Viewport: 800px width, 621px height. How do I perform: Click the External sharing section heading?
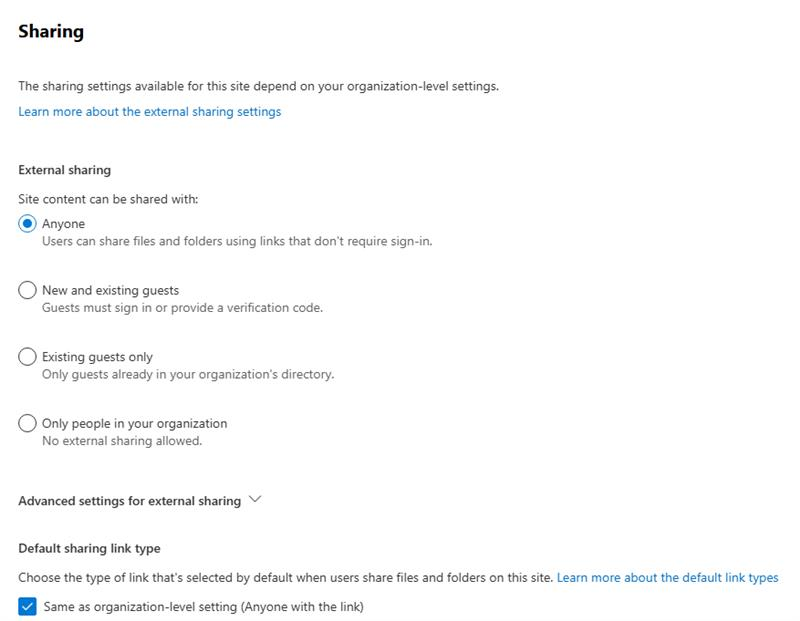[x=64, y=170]
